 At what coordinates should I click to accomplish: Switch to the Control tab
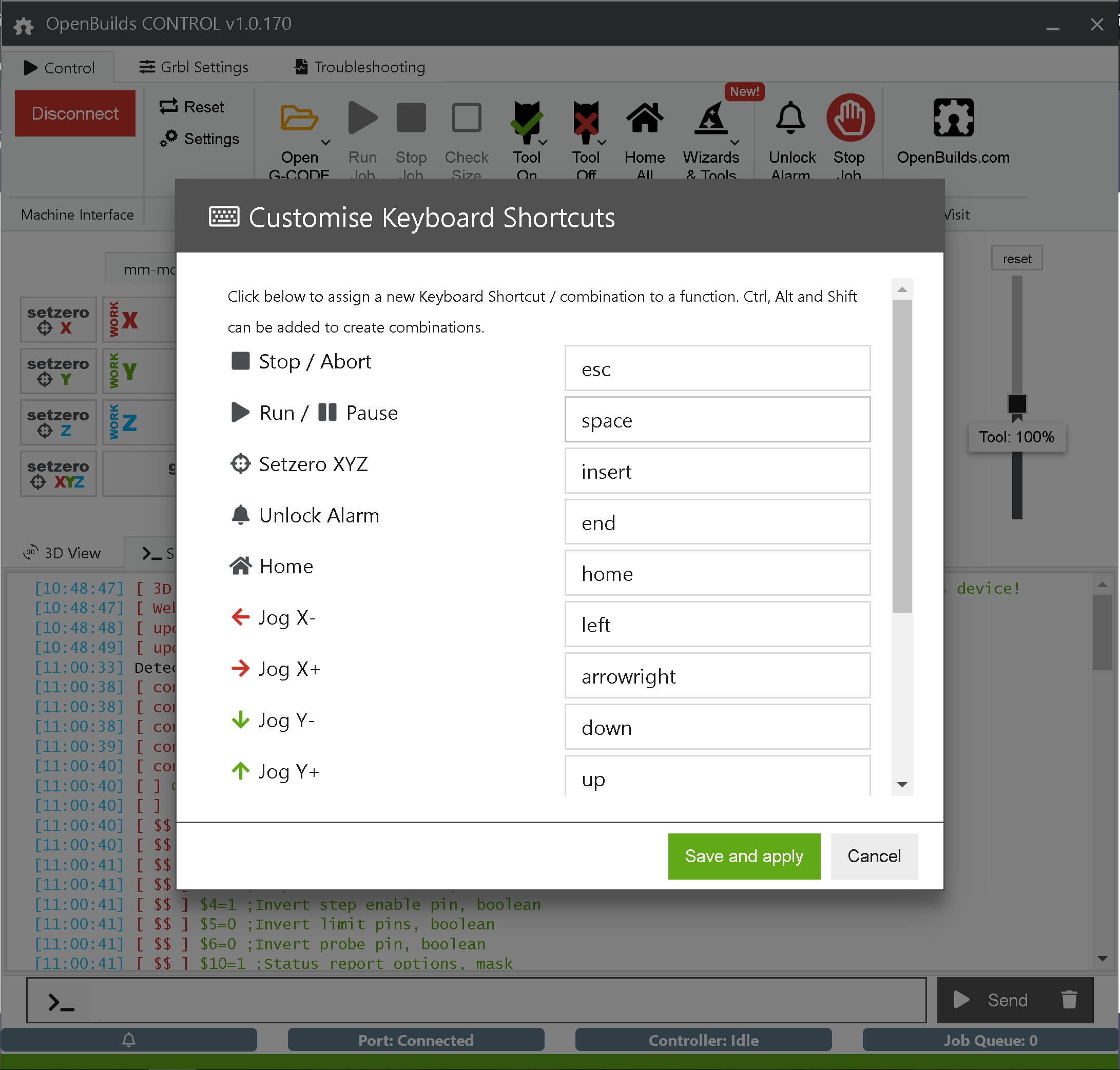(x=59, y=67)
